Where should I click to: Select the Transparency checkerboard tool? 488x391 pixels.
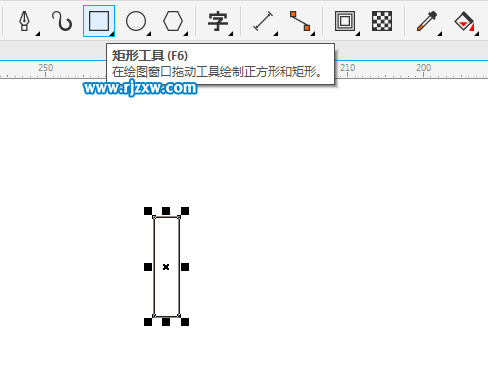coord(382,21)
